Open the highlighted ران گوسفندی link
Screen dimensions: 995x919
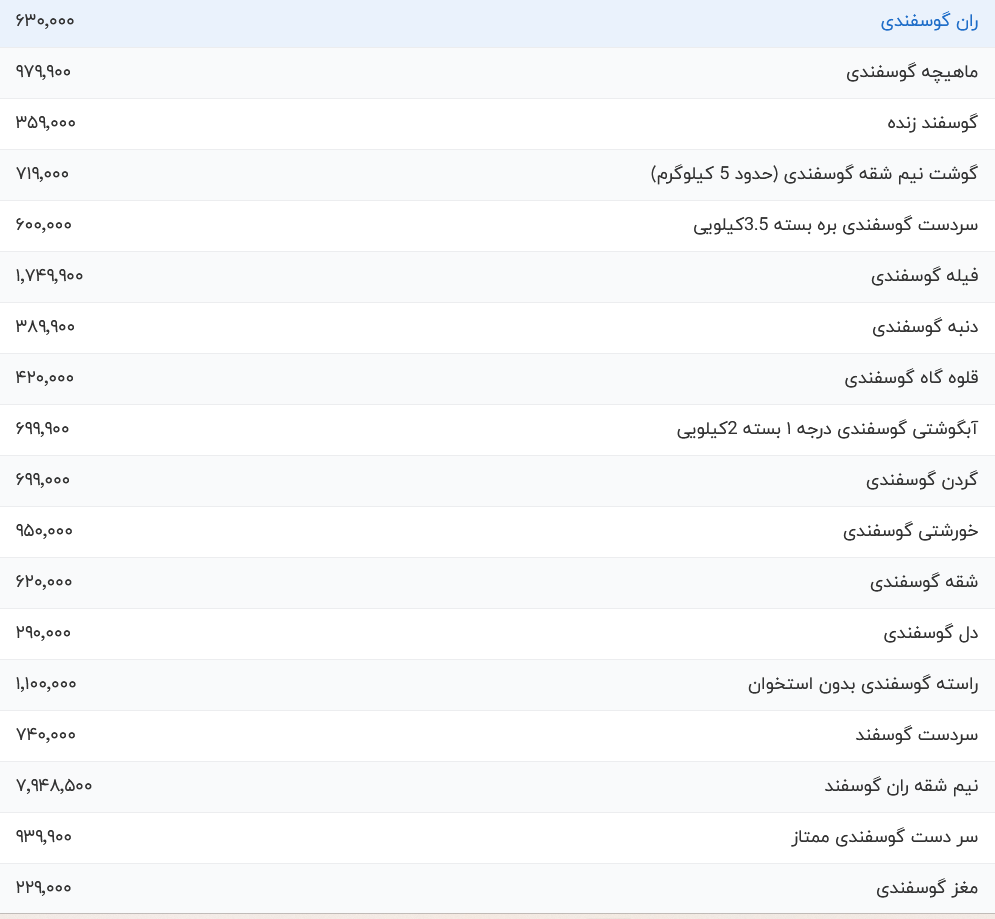tap(929, 22)
